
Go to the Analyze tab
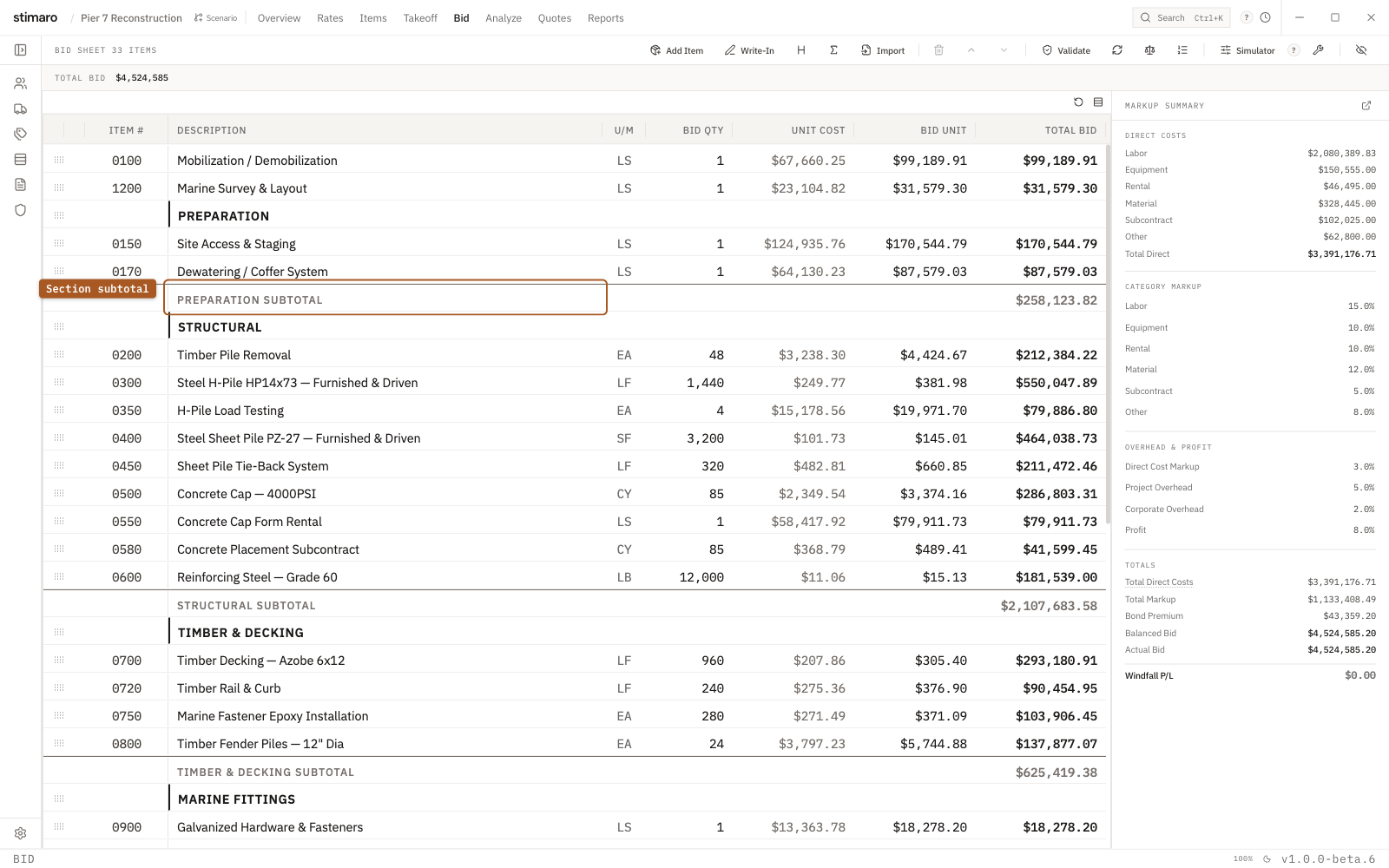[504, 18]
